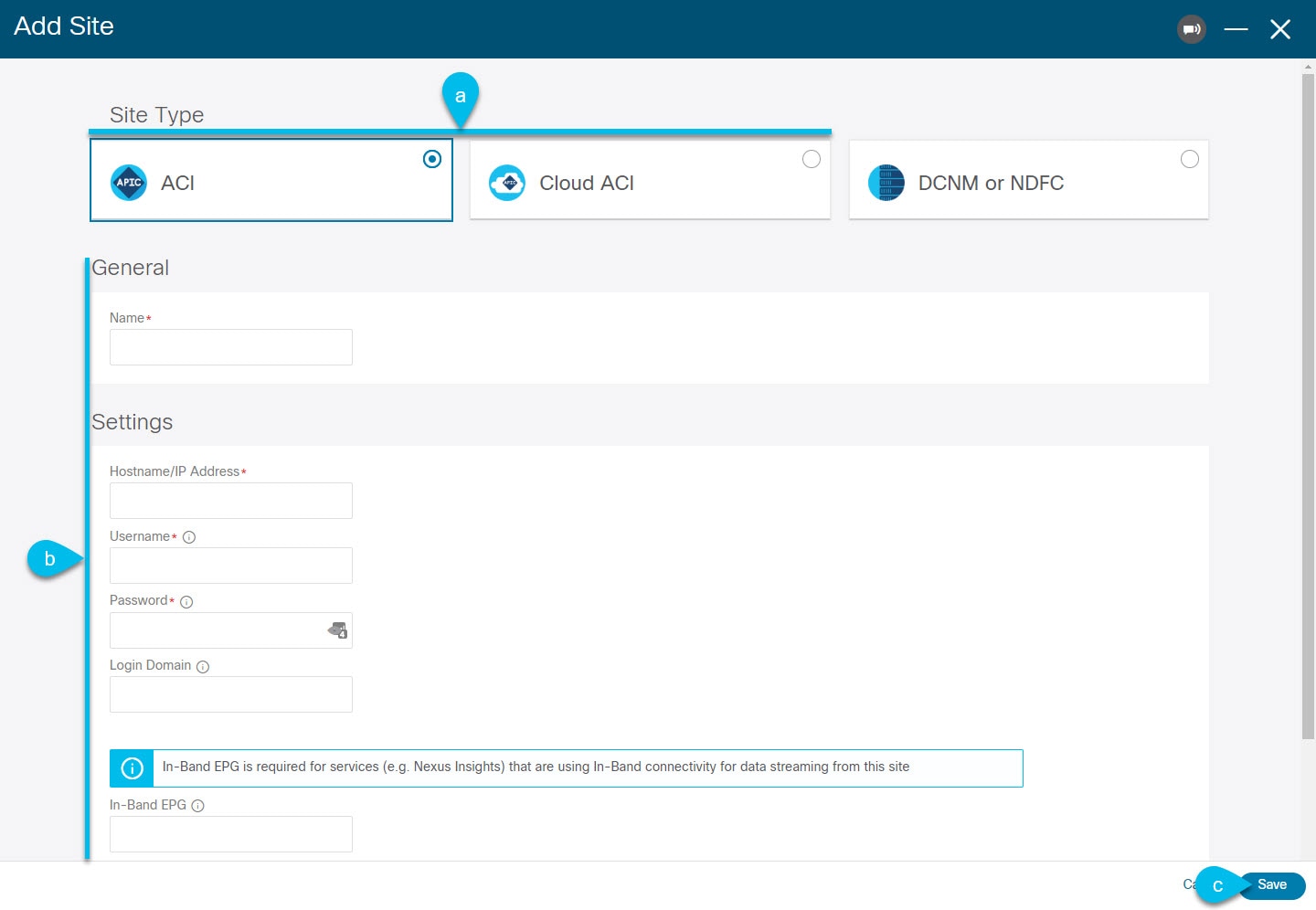The width and height of the screenshot is (1316, 910).
Task: Click the 'Settings' section heading
Action: click(132, 422)
